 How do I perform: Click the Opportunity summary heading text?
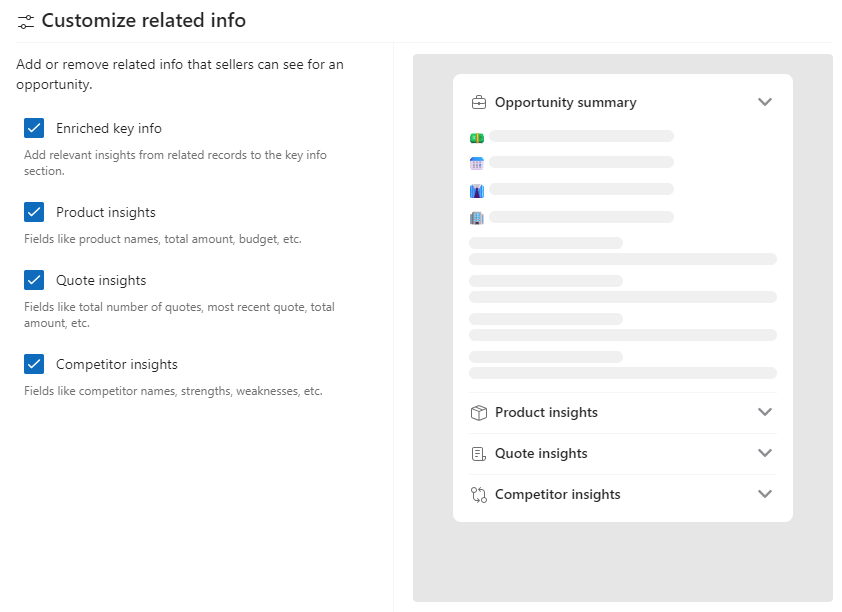[x=565, y=102]
